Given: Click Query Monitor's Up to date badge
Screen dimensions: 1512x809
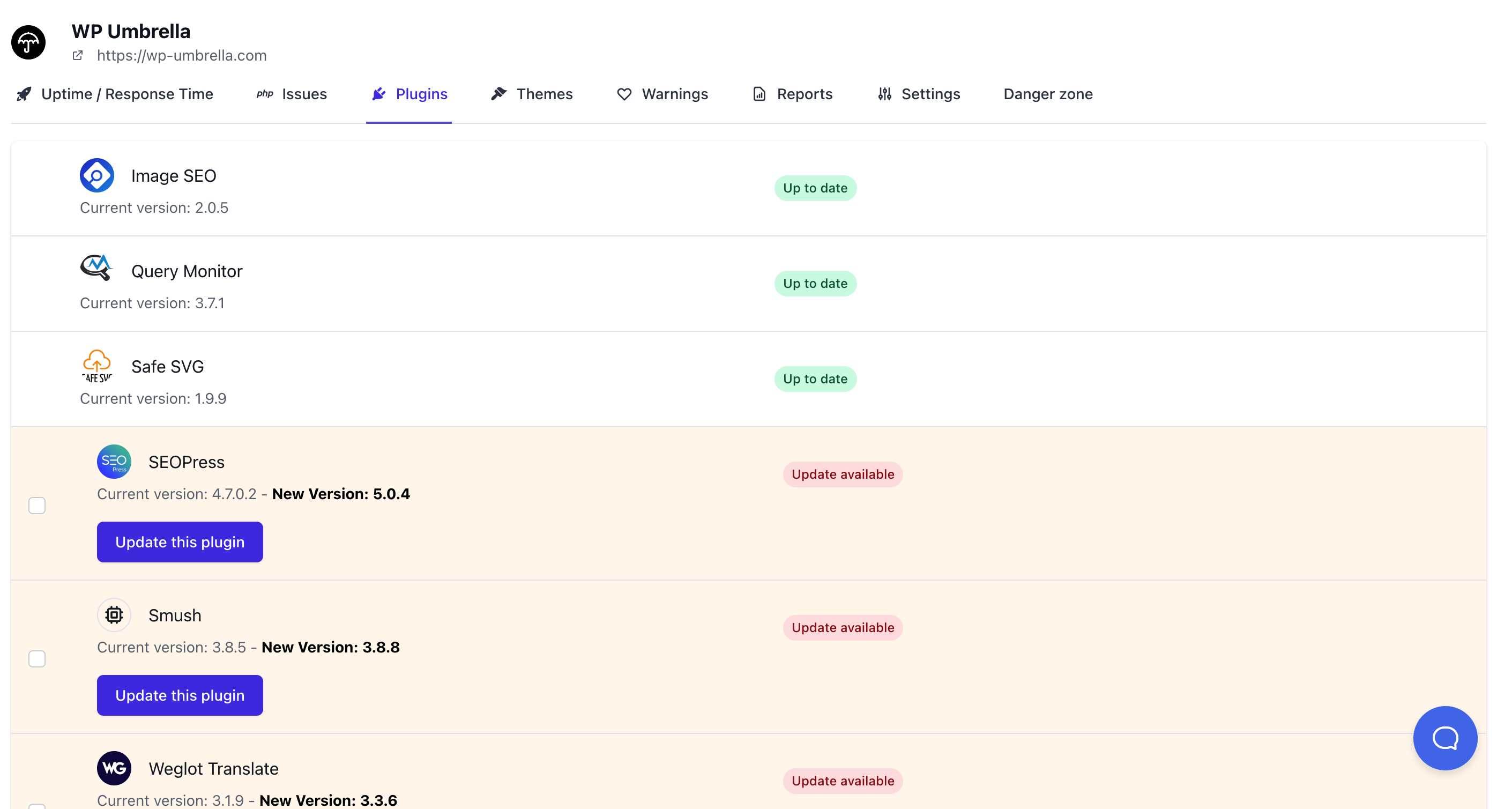Looking at the screenshot, I should coord(815,284).
